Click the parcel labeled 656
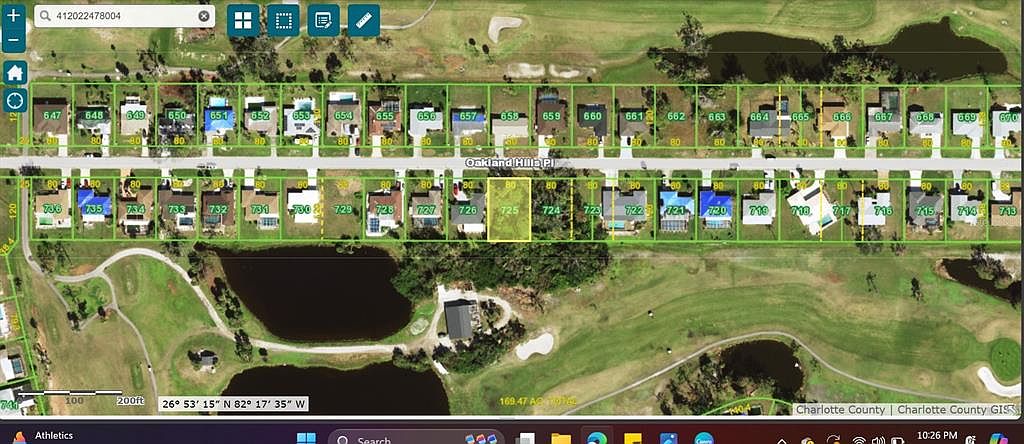Viewport: 1024px width, 444px height. click(427, 116)
